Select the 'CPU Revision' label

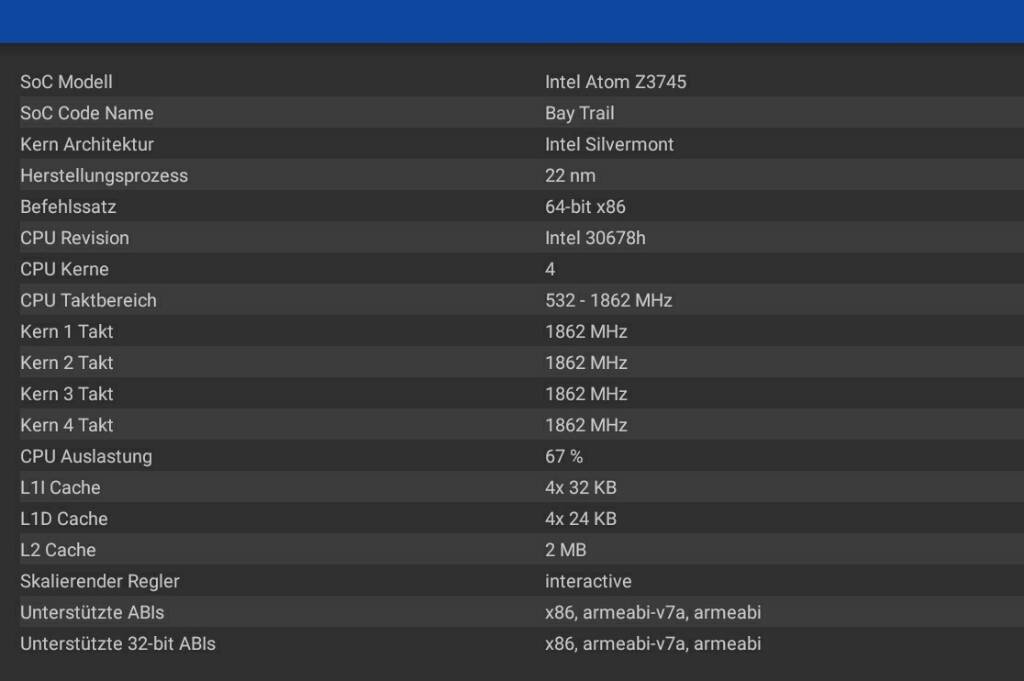coord(74,238)
